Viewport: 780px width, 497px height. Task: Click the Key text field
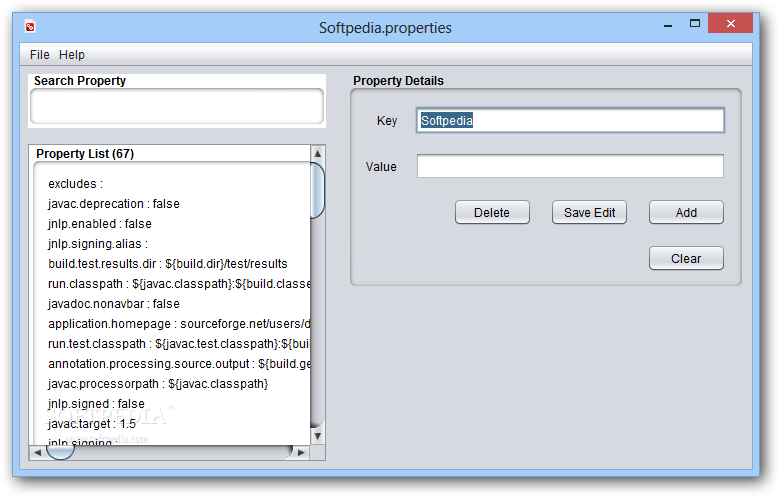click(570, 120)
